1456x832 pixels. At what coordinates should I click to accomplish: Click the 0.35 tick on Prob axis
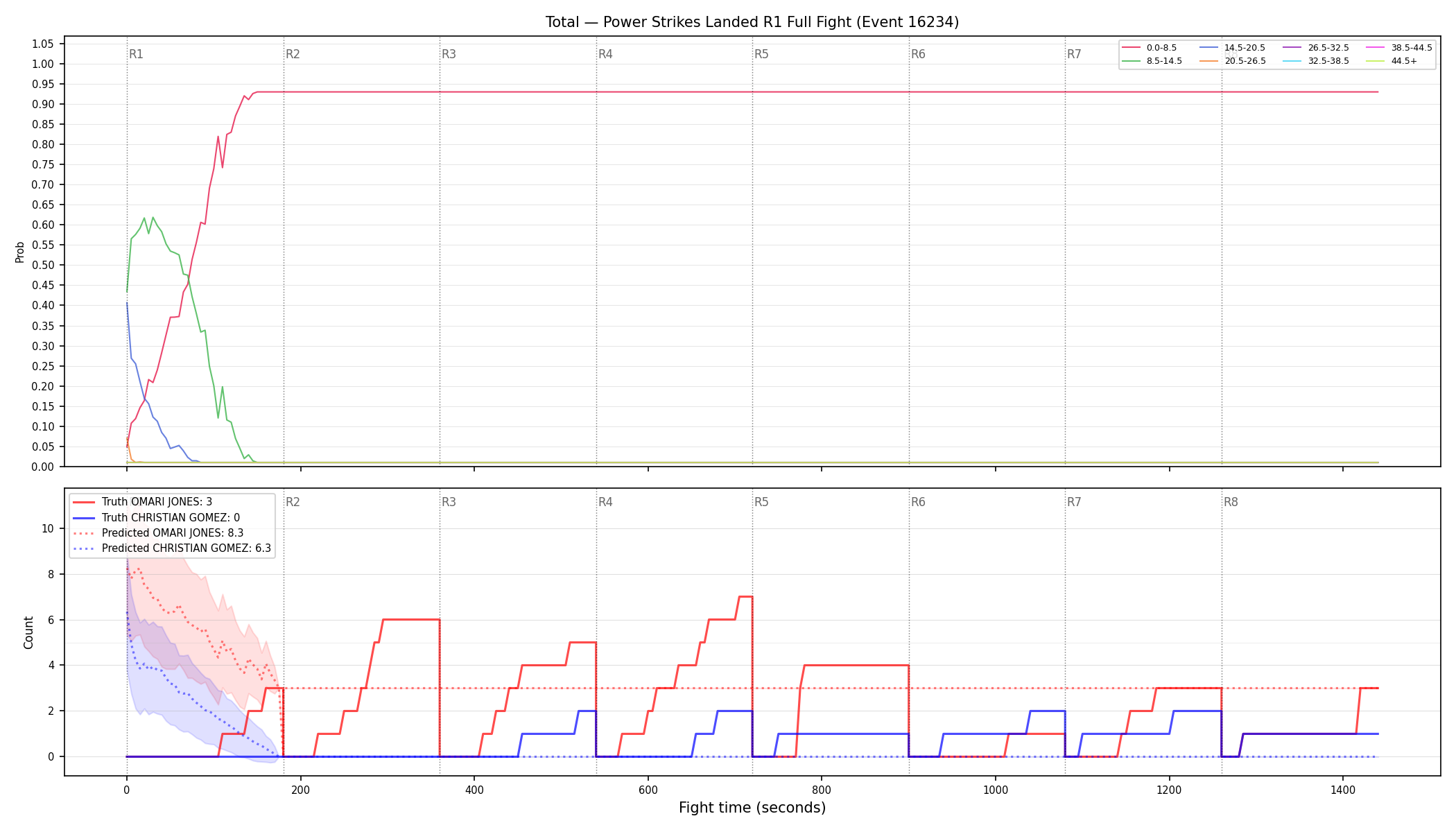click(x=42, y=326)
